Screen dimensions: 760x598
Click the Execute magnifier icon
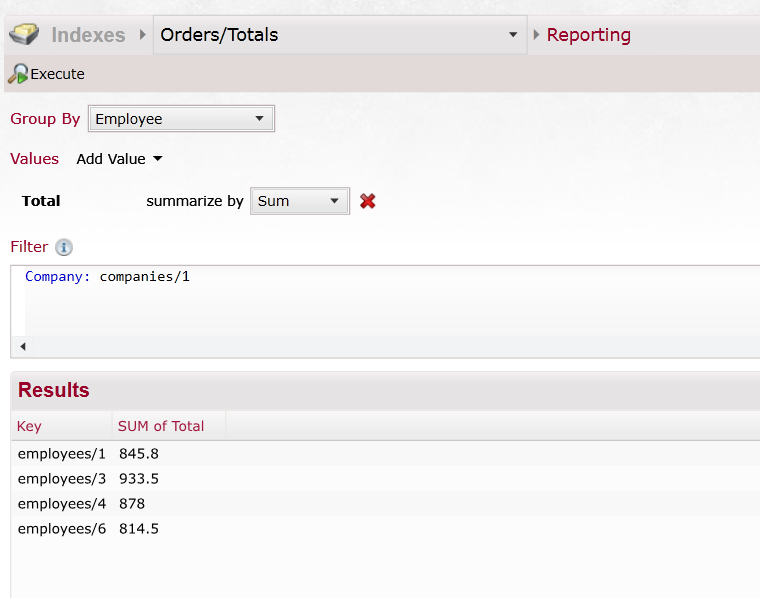coord(18,74)
